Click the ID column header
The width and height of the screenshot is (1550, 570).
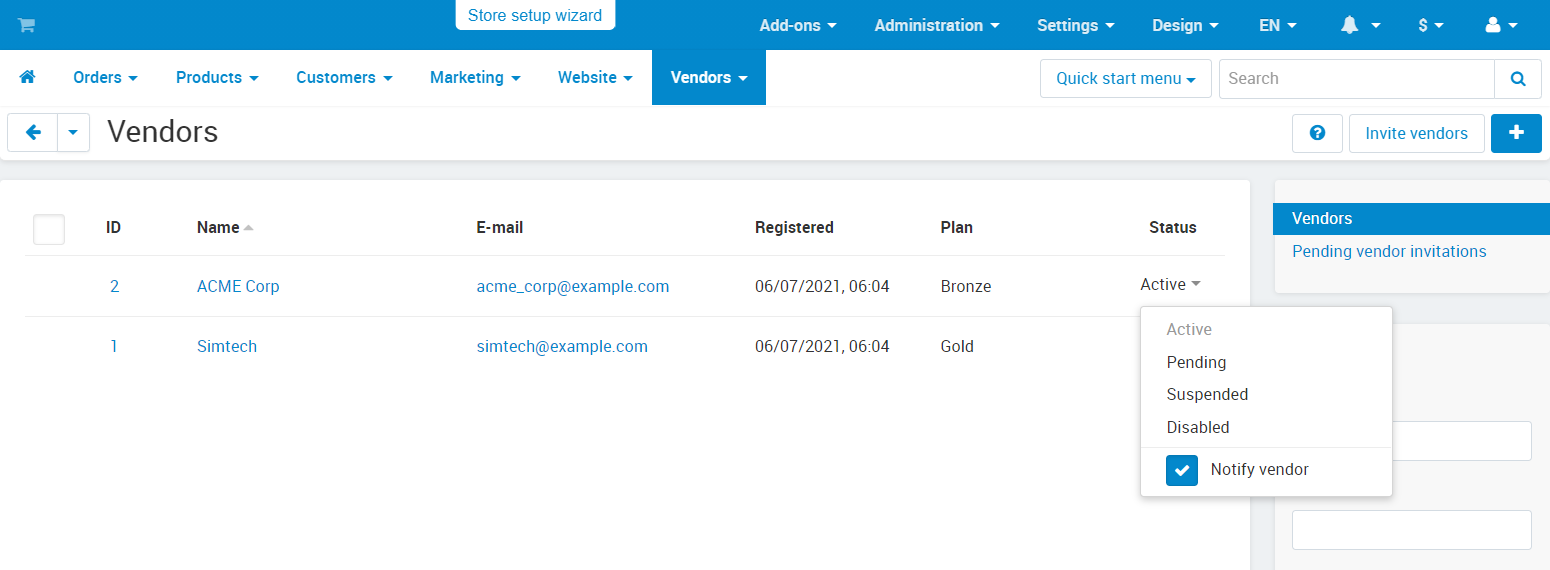coord(114,227)
